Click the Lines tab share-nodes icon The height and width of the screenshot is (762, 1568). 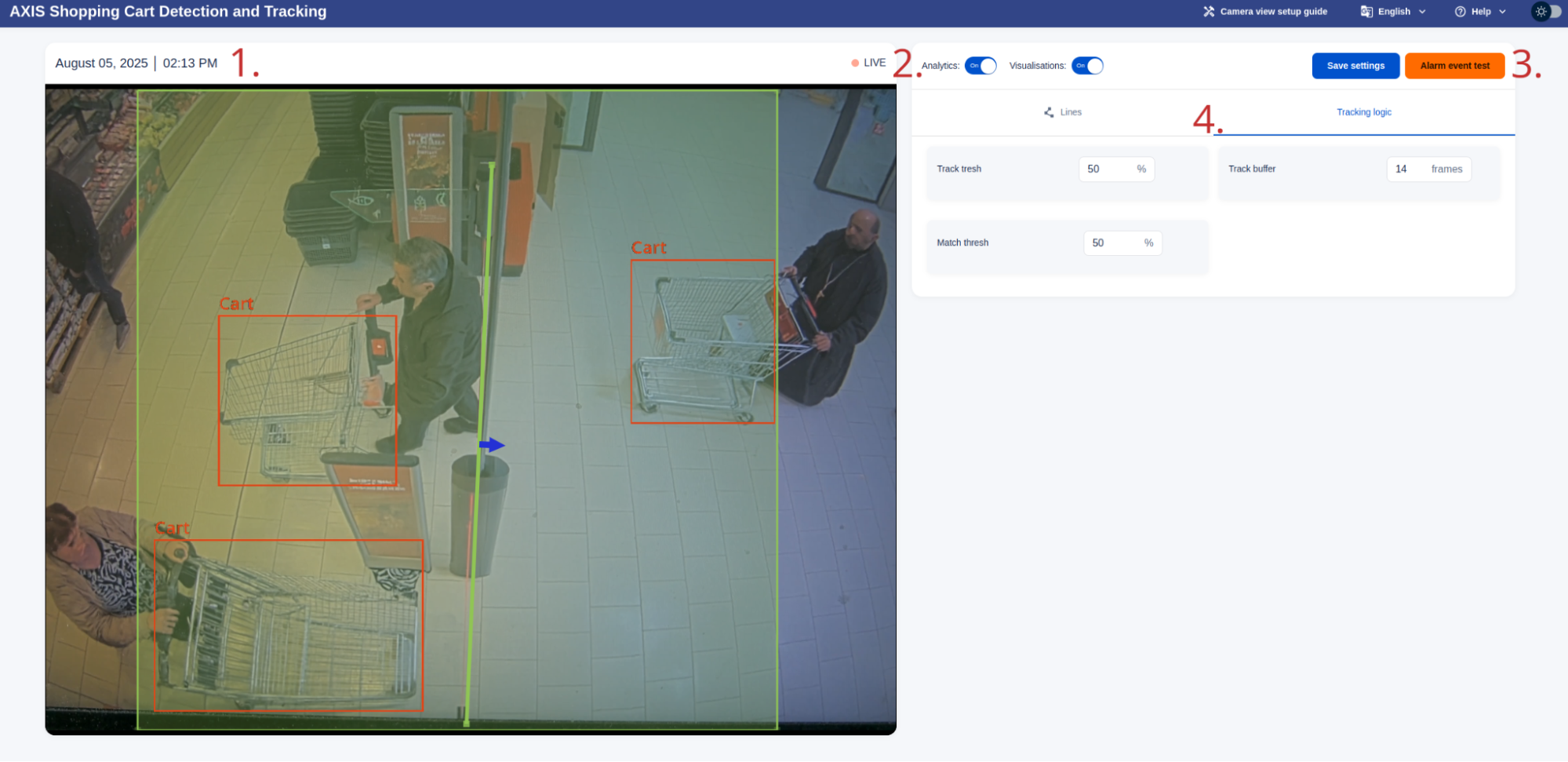(1049, 112)
